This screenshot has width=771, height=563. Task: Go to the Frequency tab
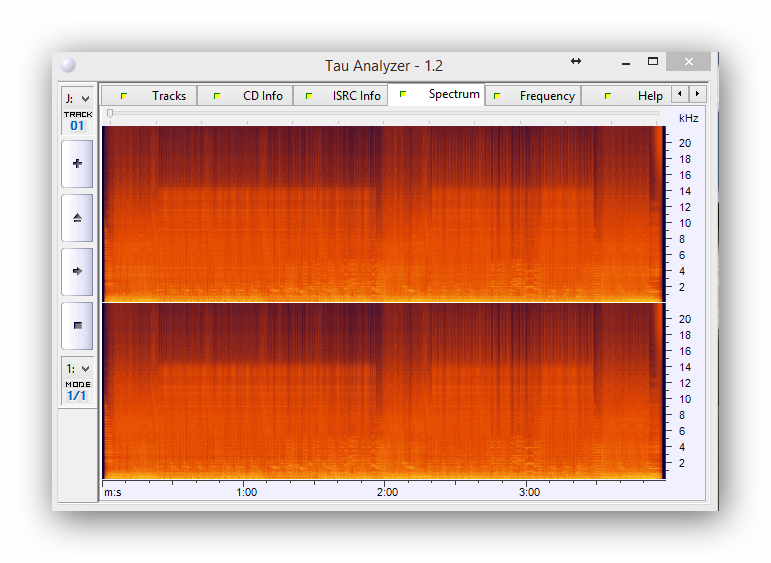(535, 96)
